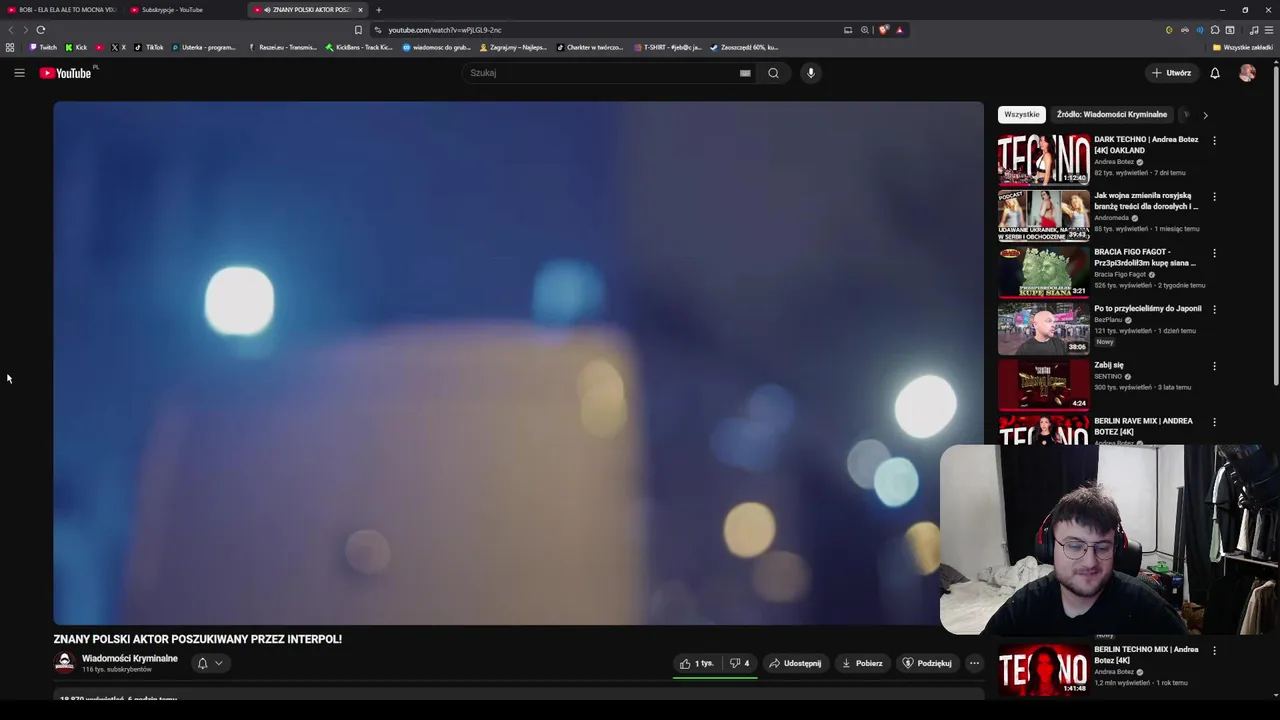
Task: Open options for BERLIN RAVE MIX video
Action: point(1214,422)
